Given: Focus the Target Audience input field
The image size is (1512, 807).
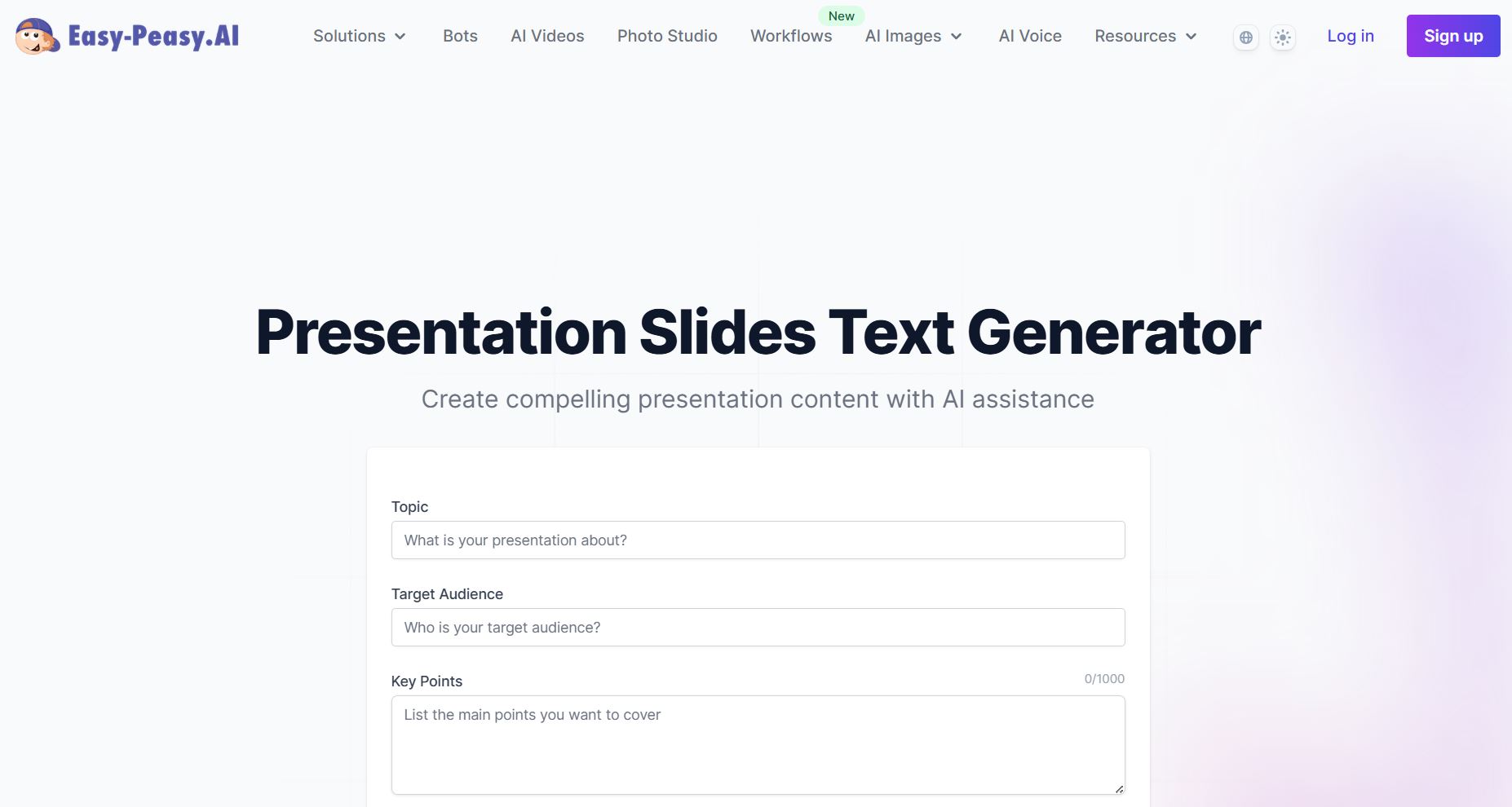Looking at the screenshot, I should coord(758,628).
